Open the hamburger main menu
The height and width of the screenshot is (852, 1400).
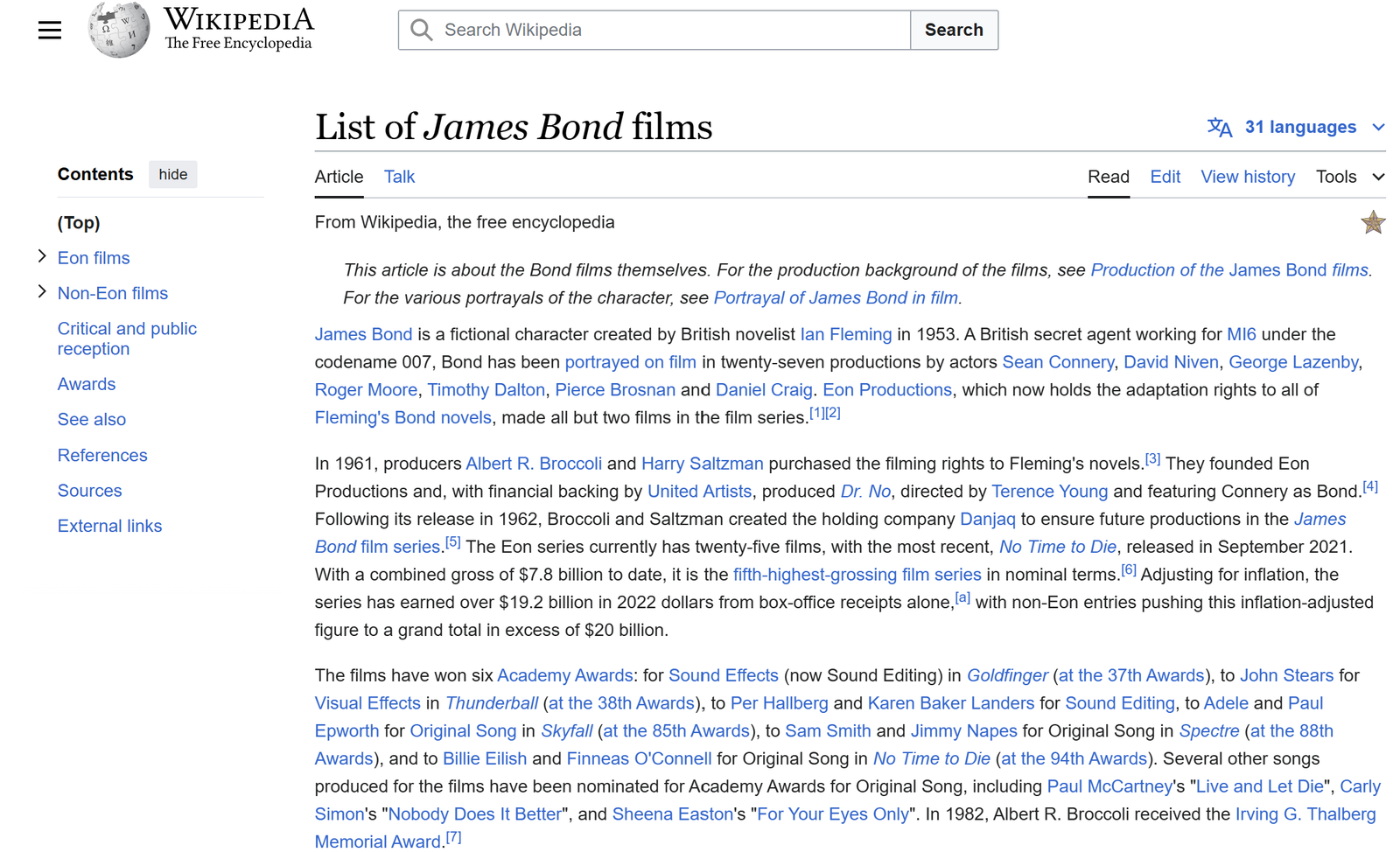[x=50, y=31]
